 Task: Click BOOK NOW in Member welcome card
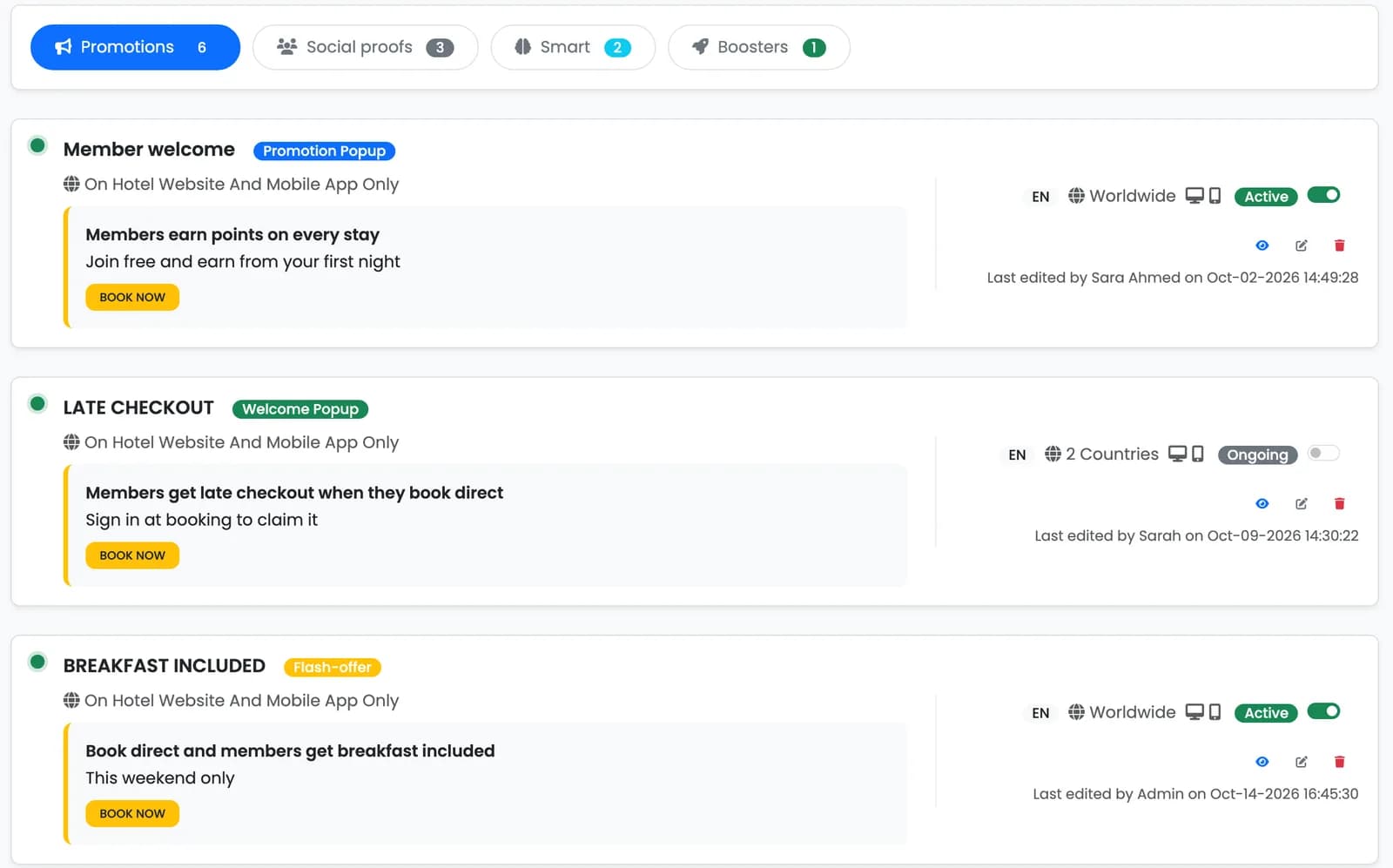(x=132, y=297)
